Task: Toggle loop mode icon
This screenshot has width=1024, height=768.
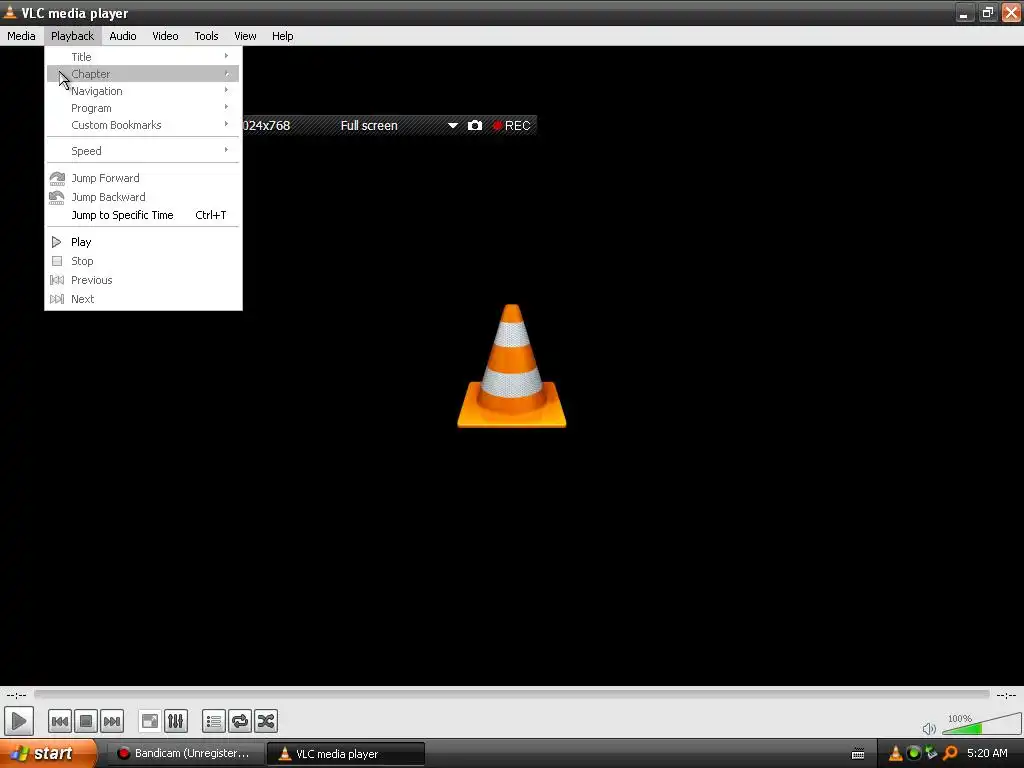Action: click(x=240, y=722)
